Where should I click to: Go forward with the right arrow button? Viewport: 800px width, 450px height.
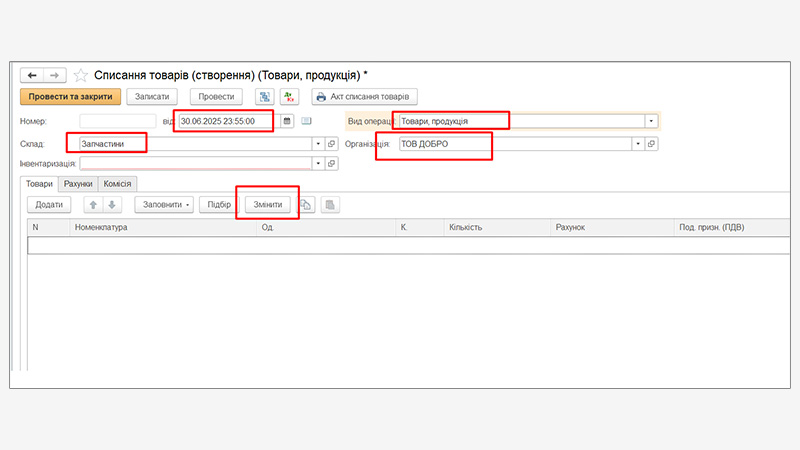(55, 75)
